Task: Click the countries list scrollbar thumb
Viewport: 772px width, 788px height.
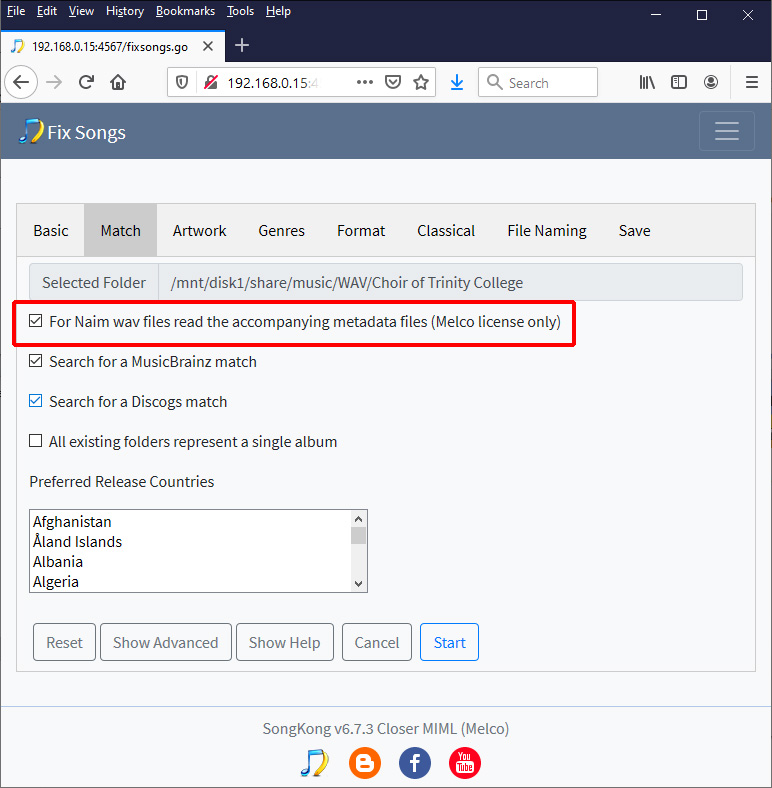Action: coord(358,535)
